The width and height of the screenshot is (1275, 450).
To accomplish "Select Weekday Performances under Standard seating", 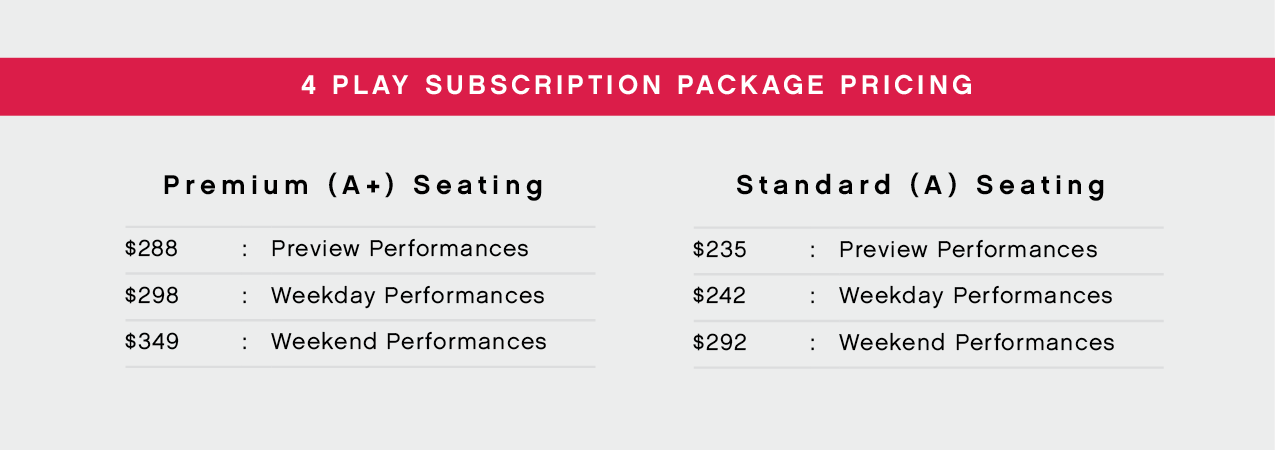I will pos(976,296).
